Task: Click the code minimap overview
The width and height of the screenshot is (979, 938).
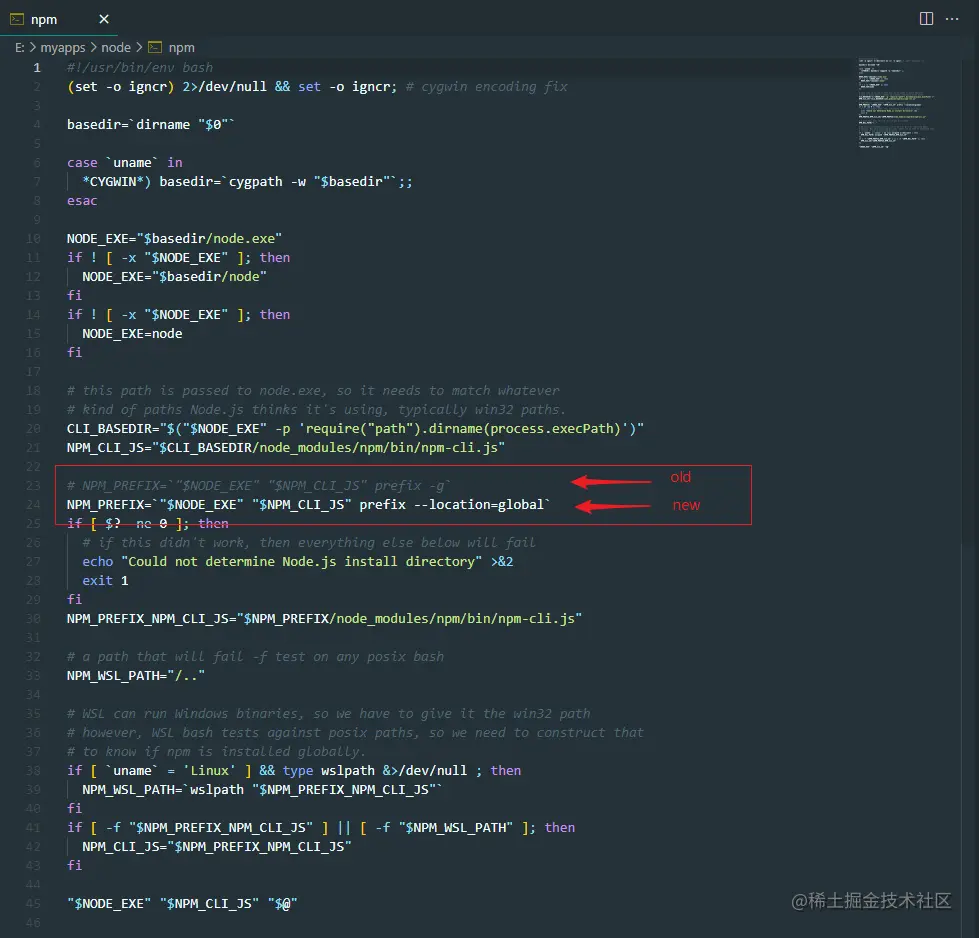Action: tap(895, 104)
